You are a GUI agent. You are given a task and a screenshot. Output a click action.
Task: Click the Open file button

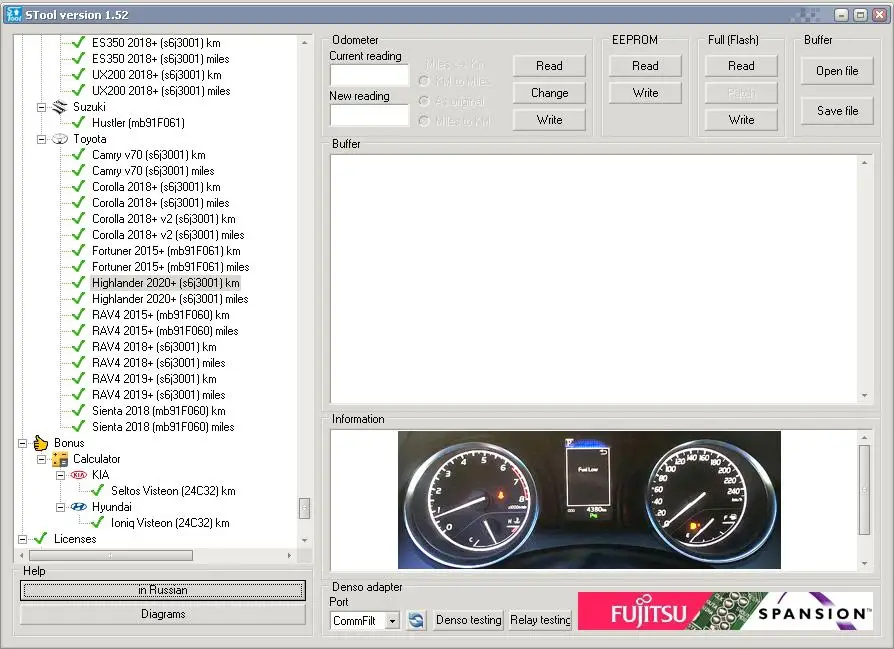836,71
